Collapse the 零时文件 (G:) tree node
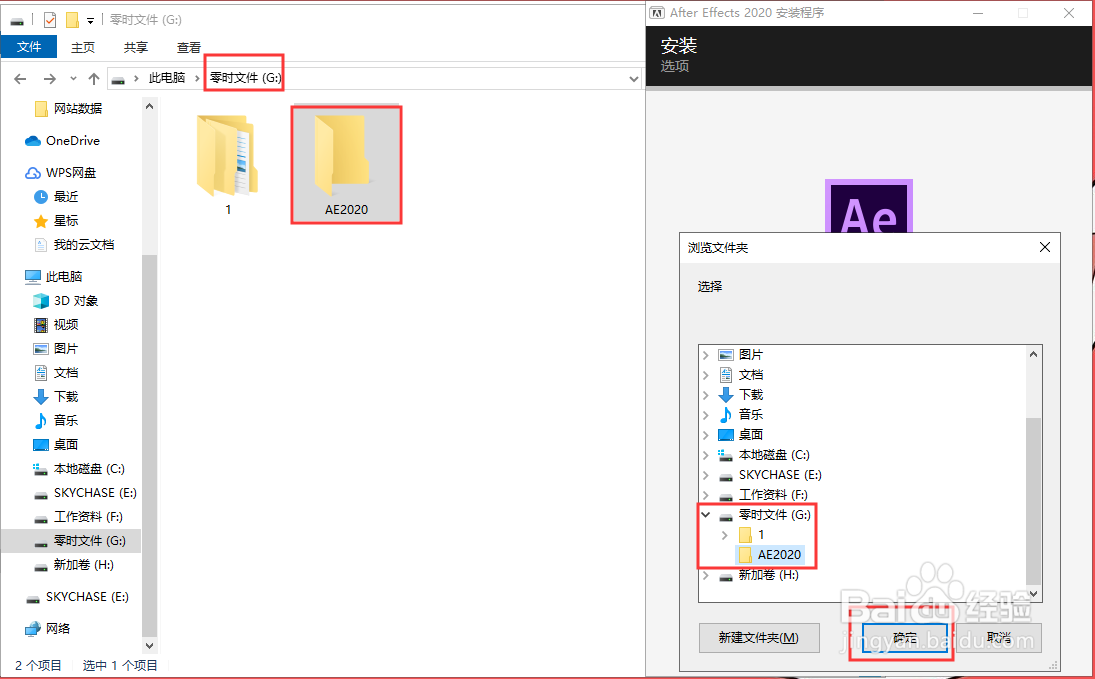1095x679 pixels. tap(707, 514)
